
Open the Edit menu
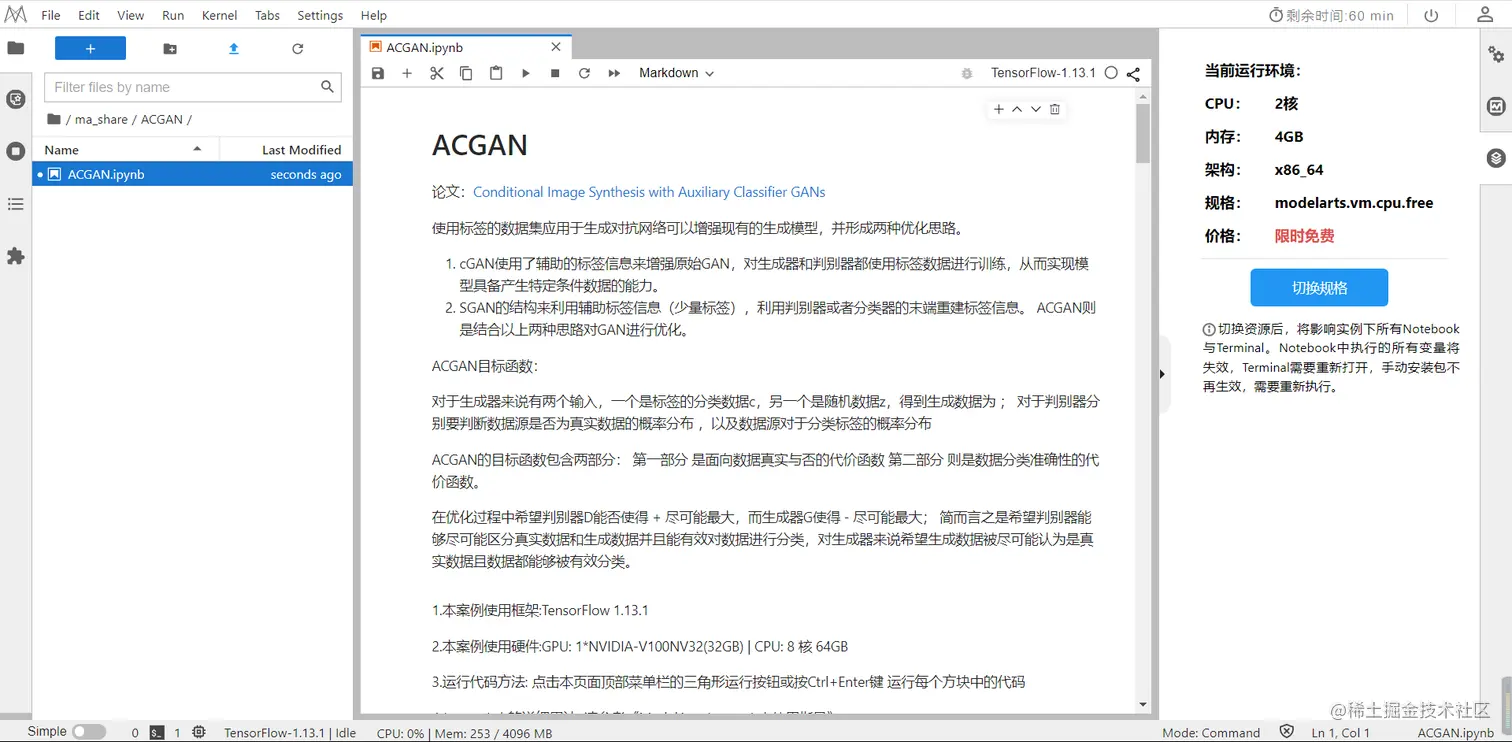click(x=89, y=15)
